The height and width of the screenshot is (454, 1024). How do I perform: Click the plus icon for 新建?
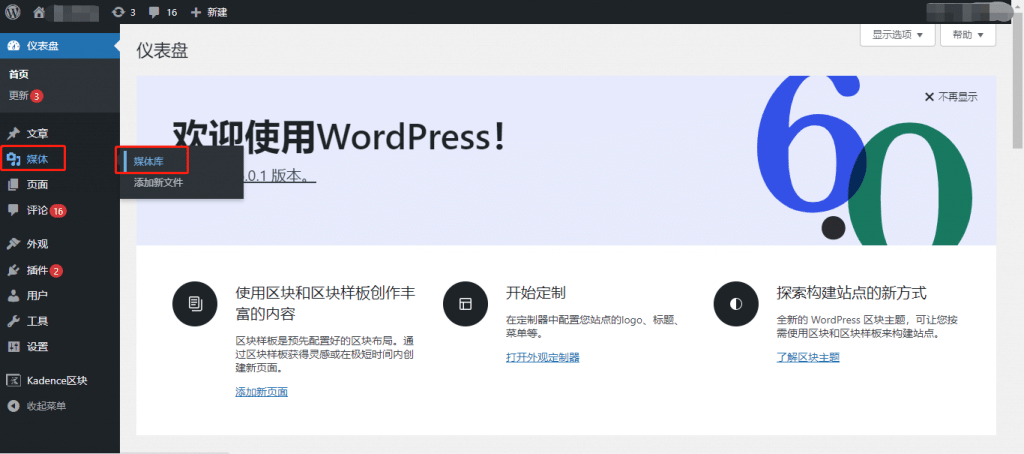click(196, 12)
